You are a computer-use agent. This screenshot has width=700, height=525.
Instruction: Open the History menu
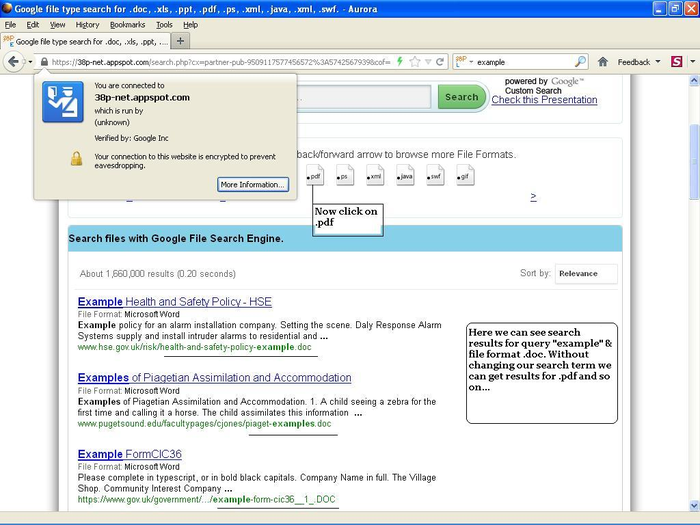(x=87, y=25)
